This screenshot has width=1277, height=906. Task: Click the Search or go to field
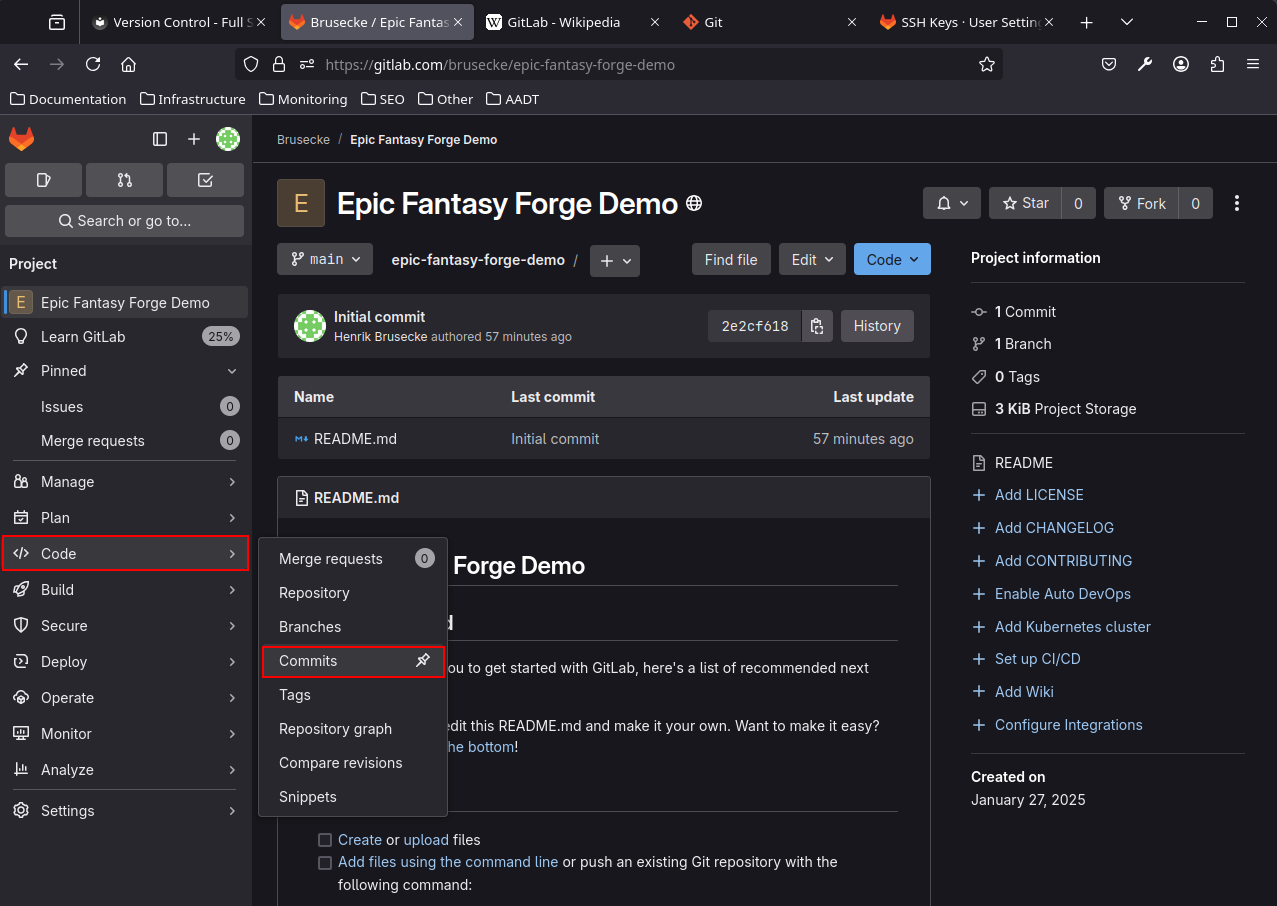point(124,221)
